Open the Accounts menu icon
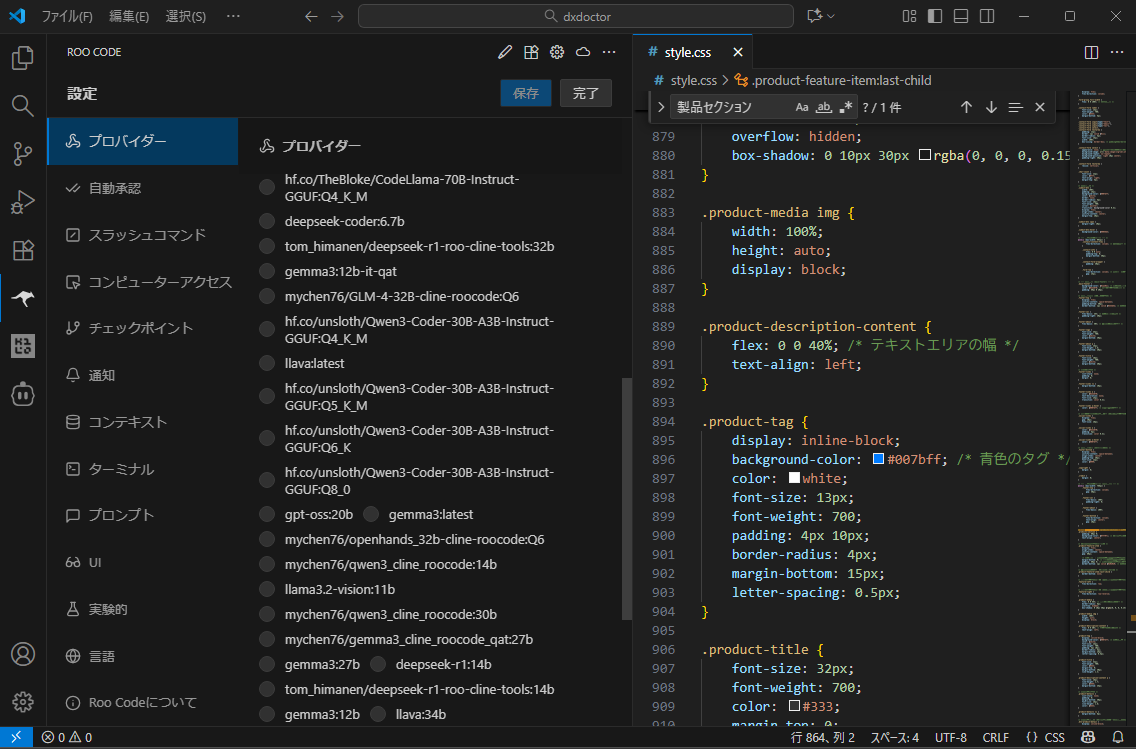The image size is (1136, 749). point(23,654)
